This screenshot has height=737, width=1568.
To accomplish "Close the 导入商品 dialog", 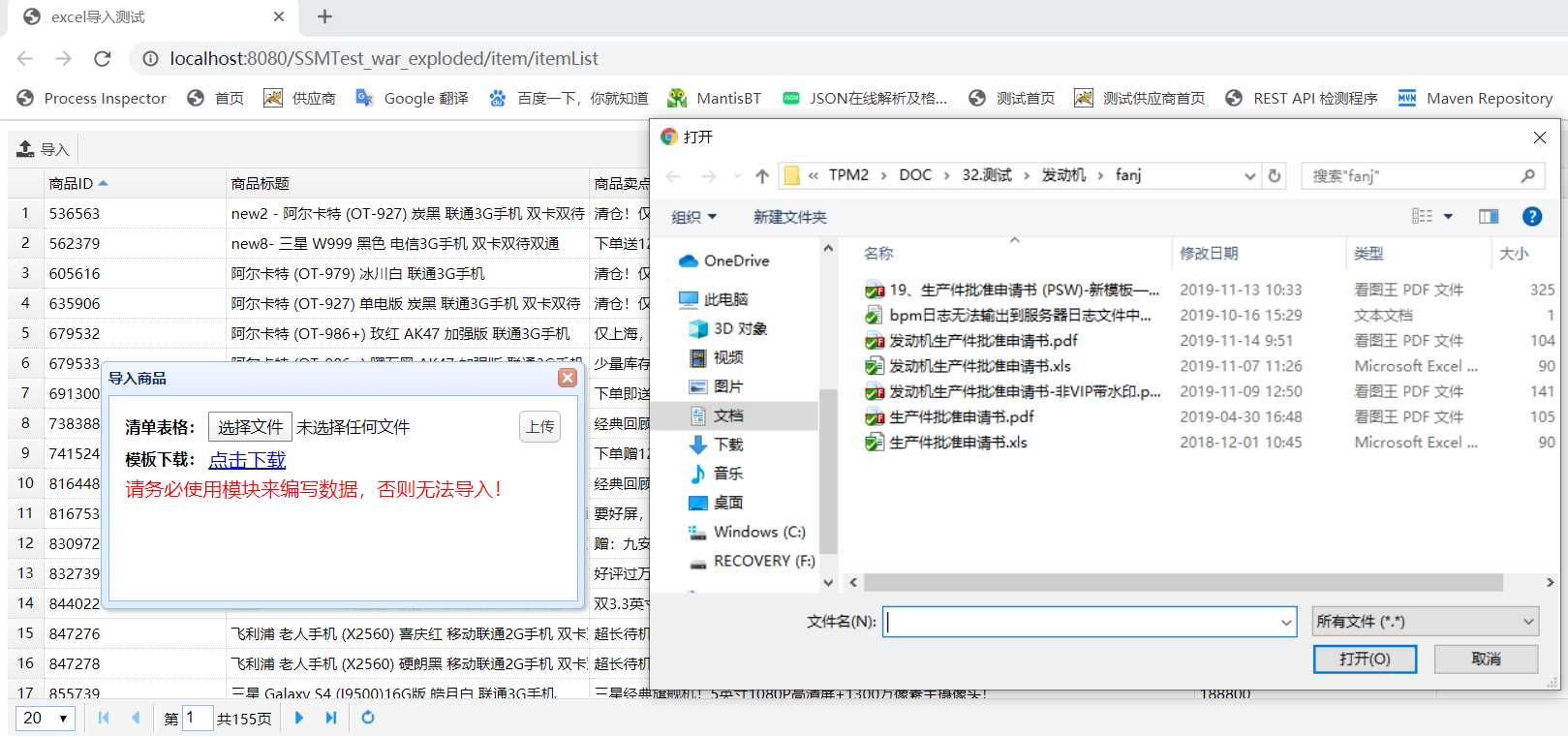I will [x=569, y=378].
